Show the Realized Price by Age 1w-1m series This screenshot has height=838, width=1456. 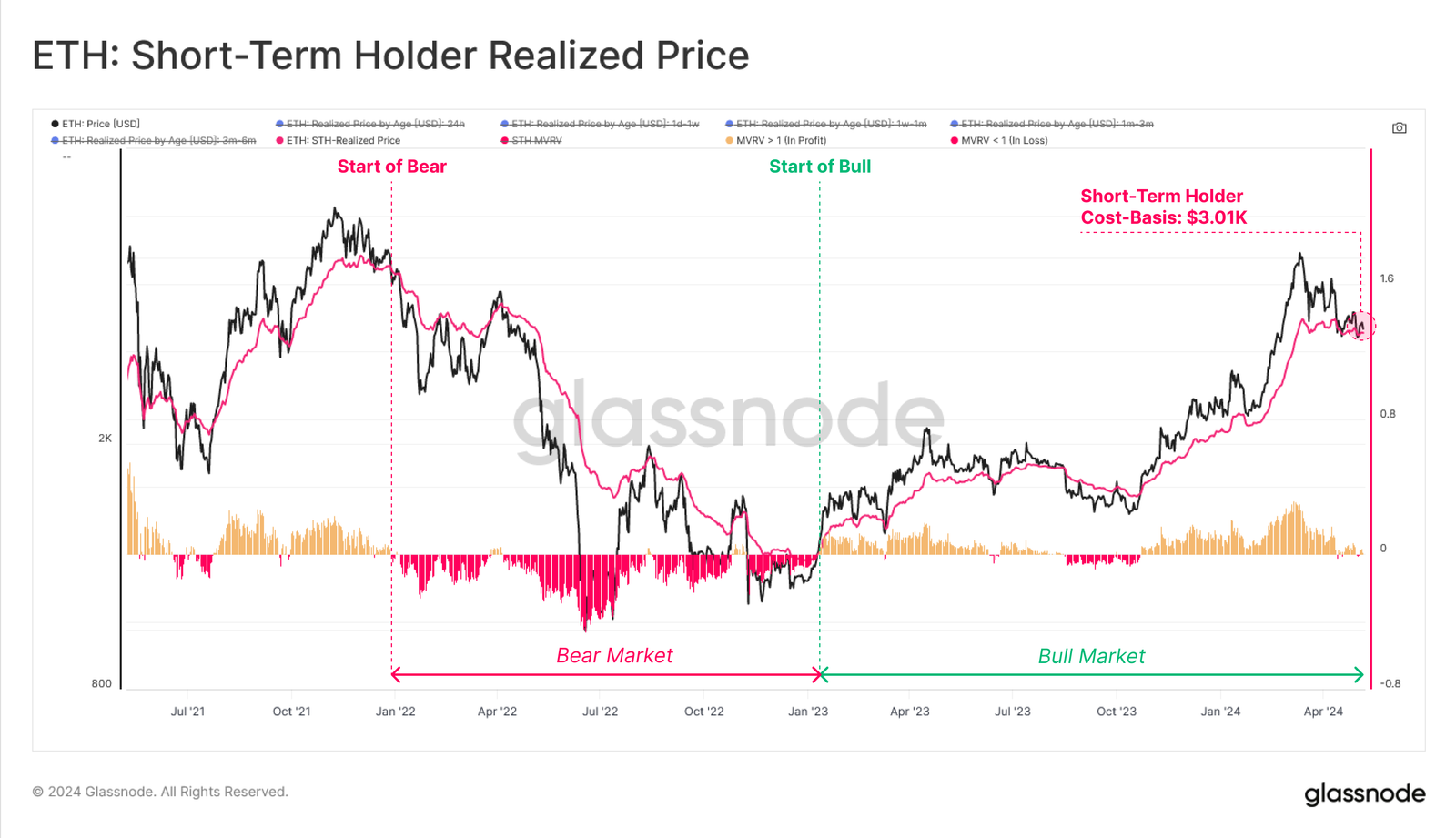[x=826, y=124]
